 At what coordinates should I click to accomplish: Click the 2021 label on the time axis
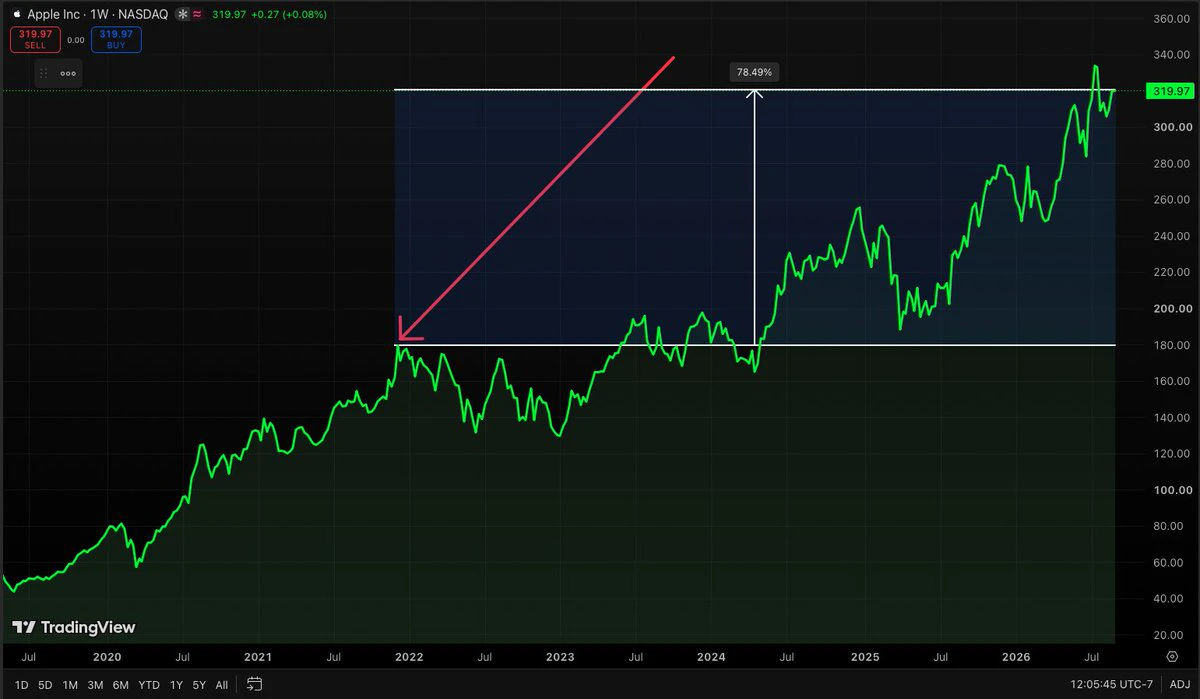tap(258, 657)
